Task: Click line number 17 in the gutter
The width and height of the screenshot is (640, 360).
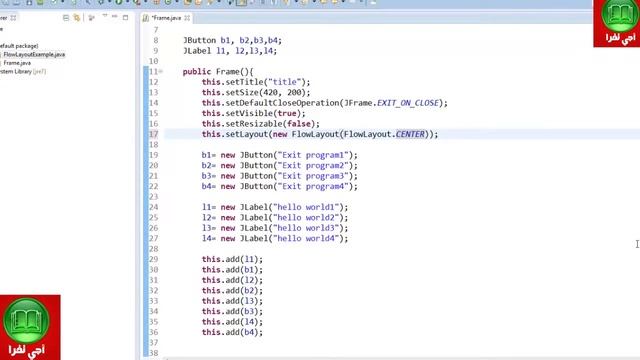Action: click(153, 134)
